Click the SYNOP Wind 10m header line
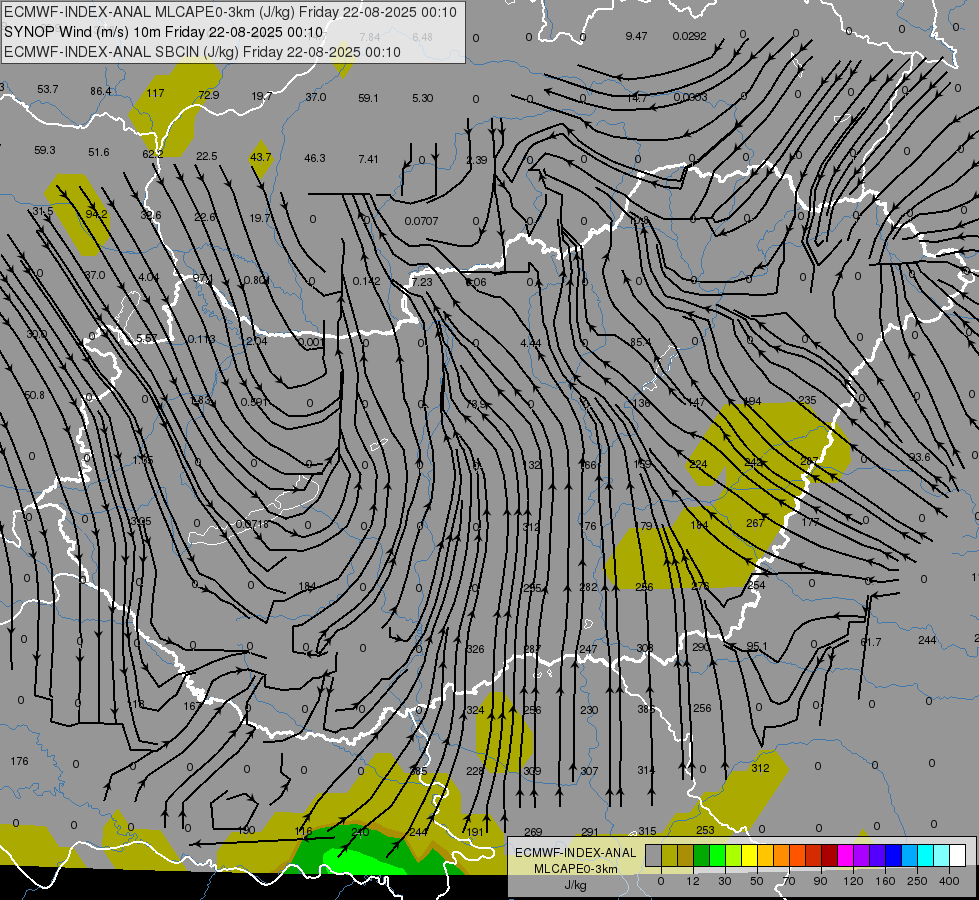979x900 pixels. click(x=164, y=32)
